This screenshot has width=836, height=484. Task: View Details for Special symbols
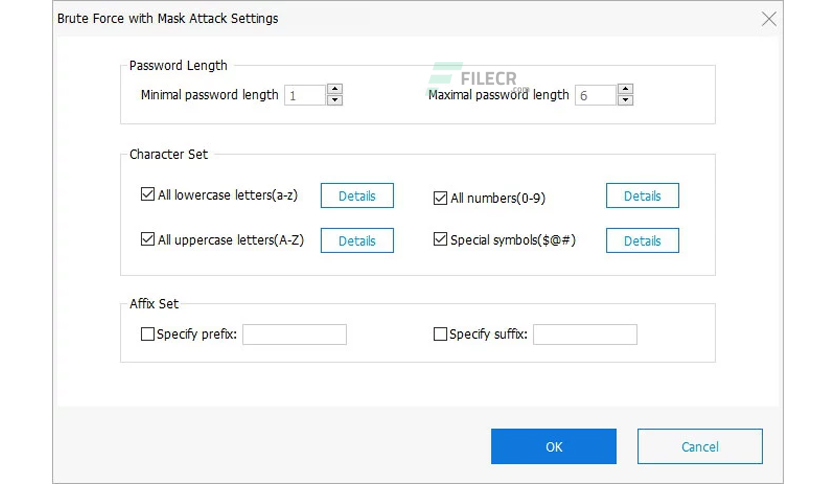(642, 240)
